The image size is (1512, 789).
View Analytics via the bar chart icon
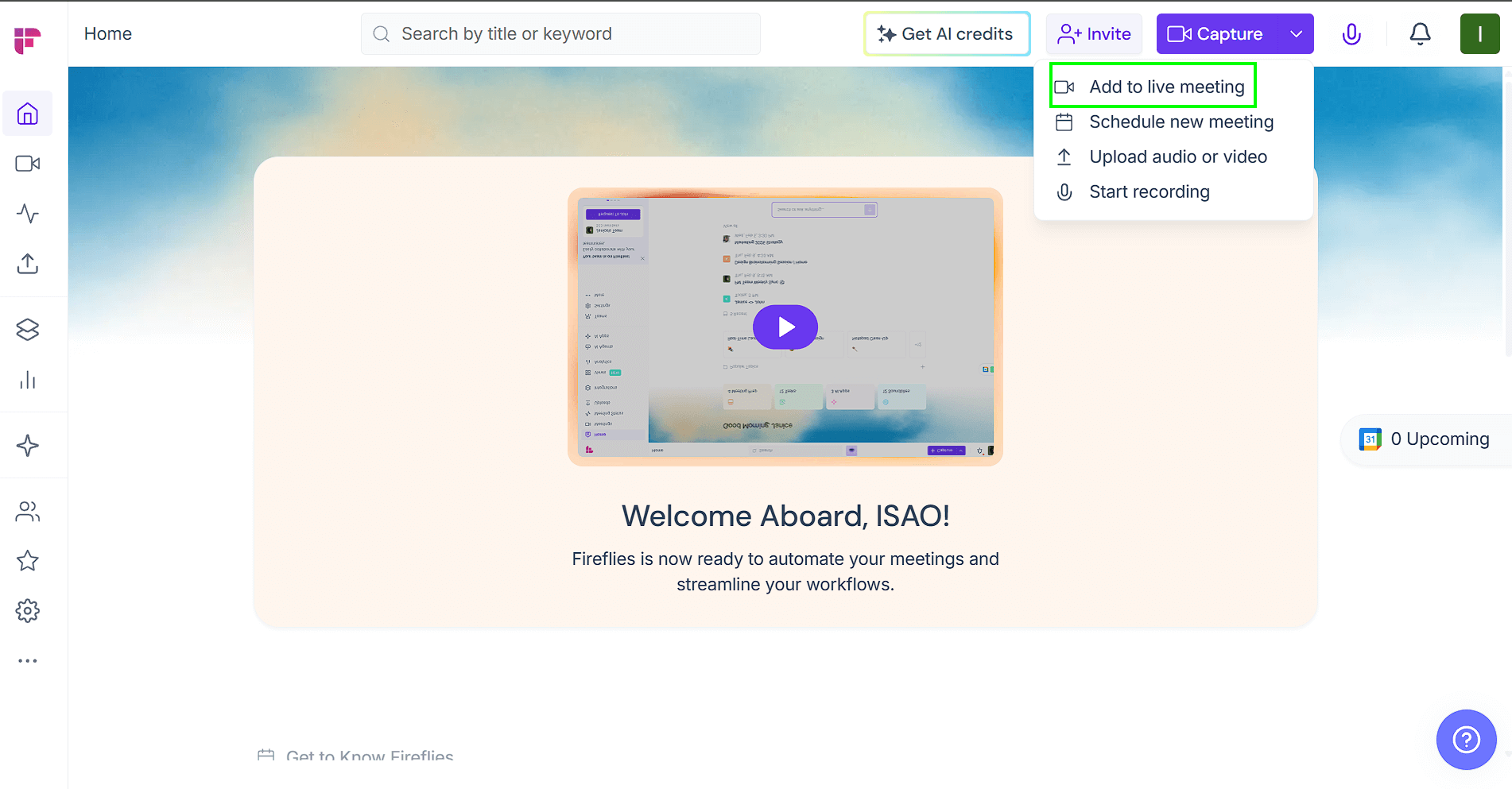coord(27,380)
